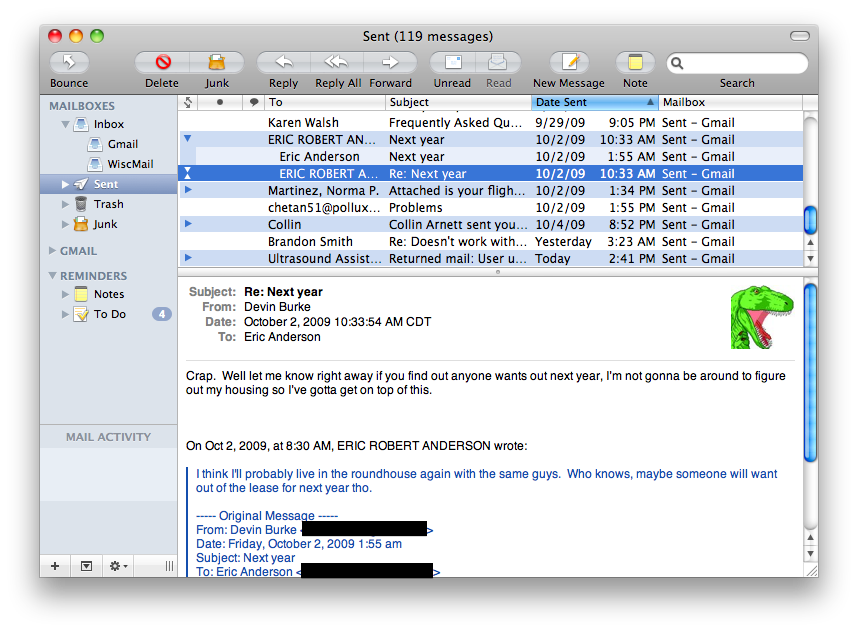The height and width of the screenshot is (632, 858).
Task: Sort messages by Mailbox column
Action: [730, 102]
